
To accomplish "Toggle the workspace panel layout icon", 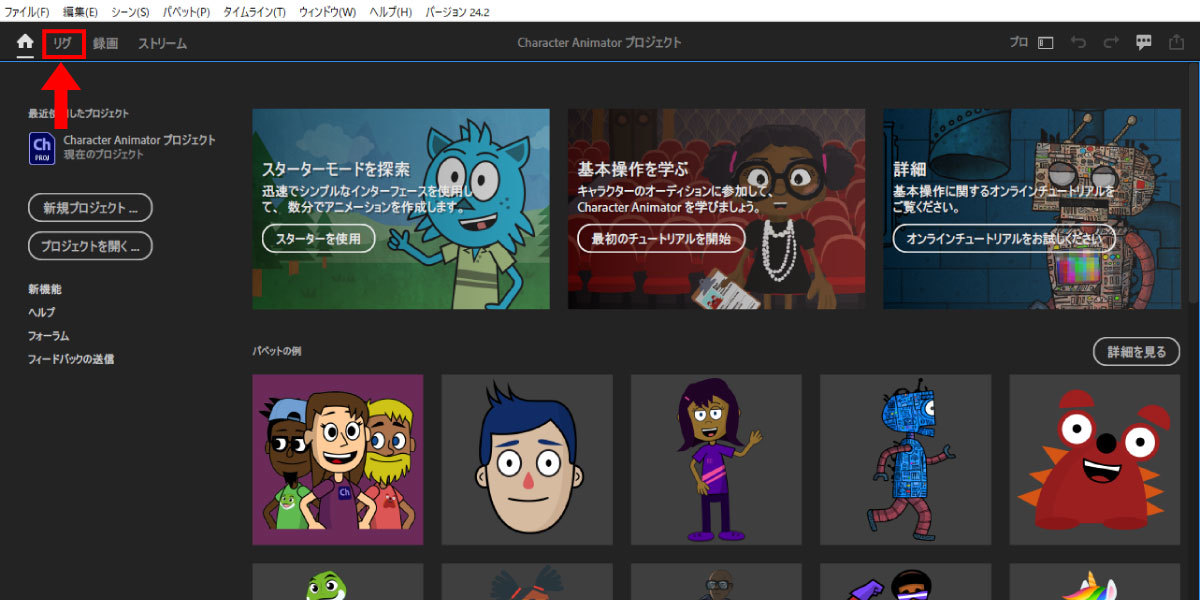I will coord(1045,43).
